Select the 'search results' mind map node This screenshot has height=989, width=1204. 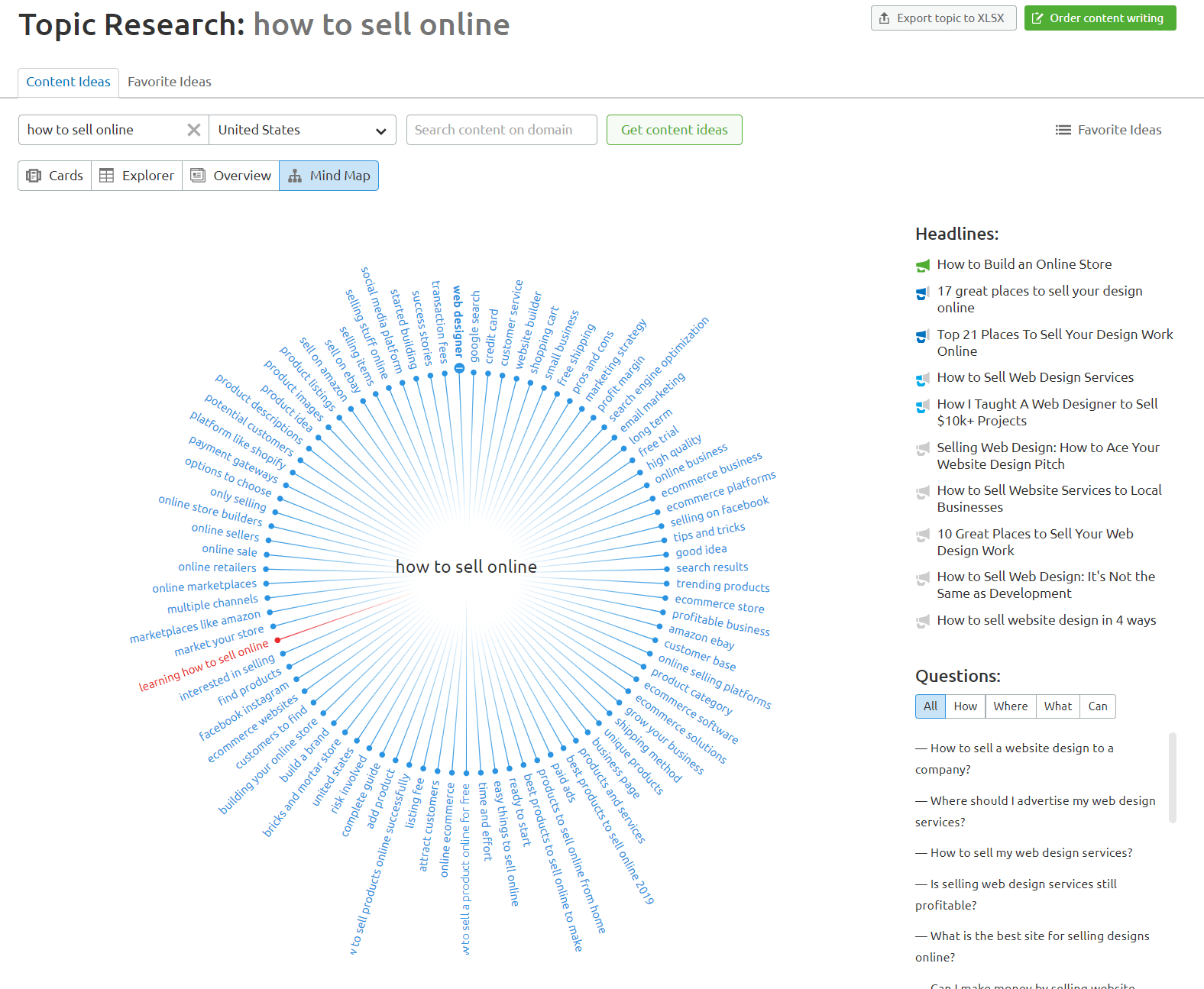coord(712,567)
